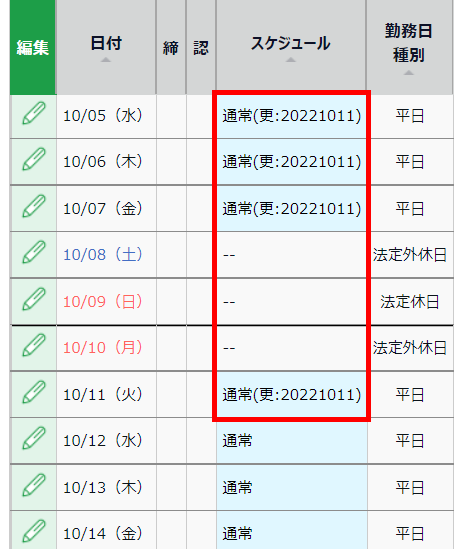The height and width of the screenshot is (549, 454).
Task: Sort by the スケジュール column header
Action: (291, 47)
